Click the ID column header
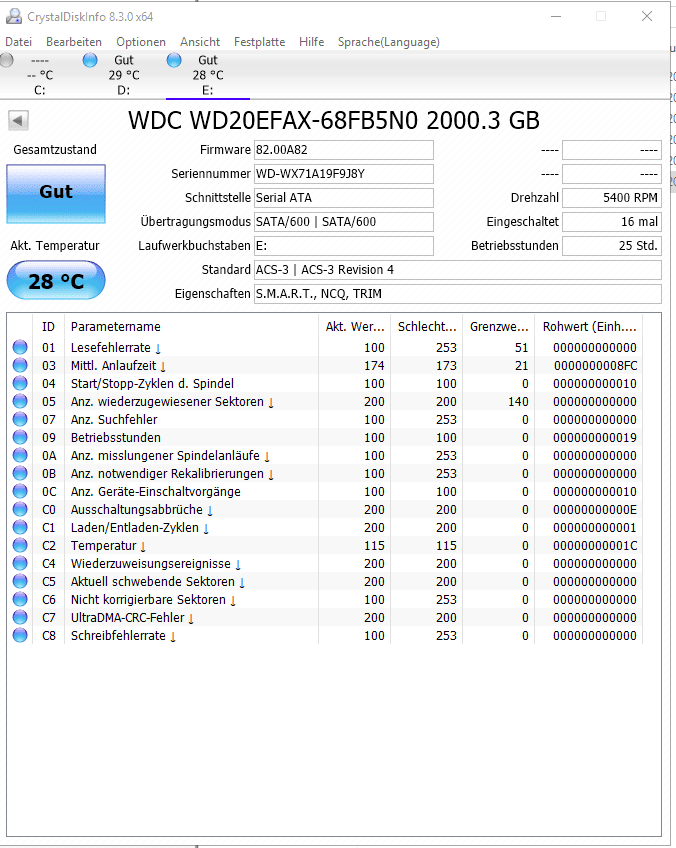Screen dimensions: 676x848 (x=49, y=327)
